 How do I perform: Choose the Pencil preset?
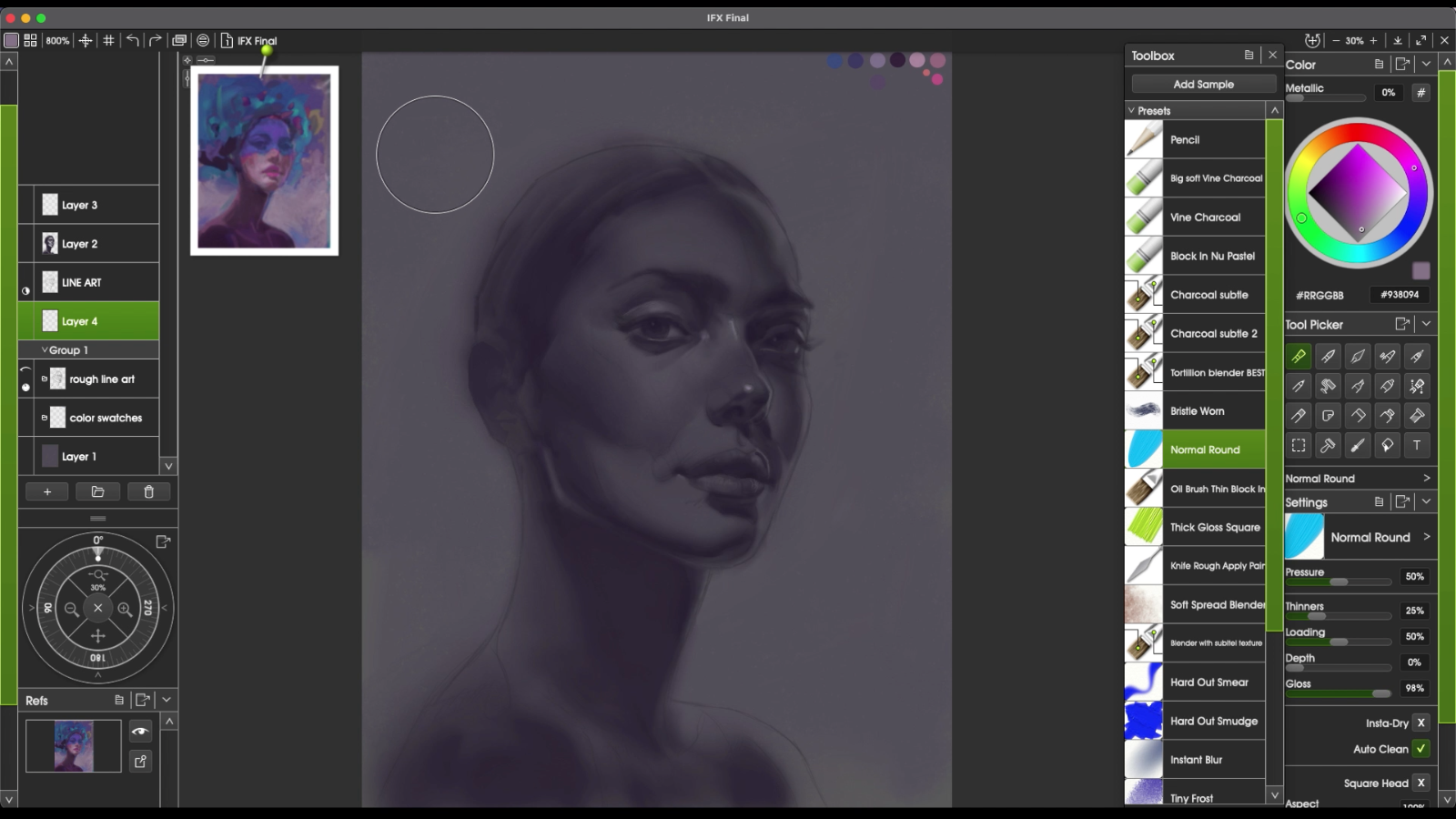[x=1195, y=139]
